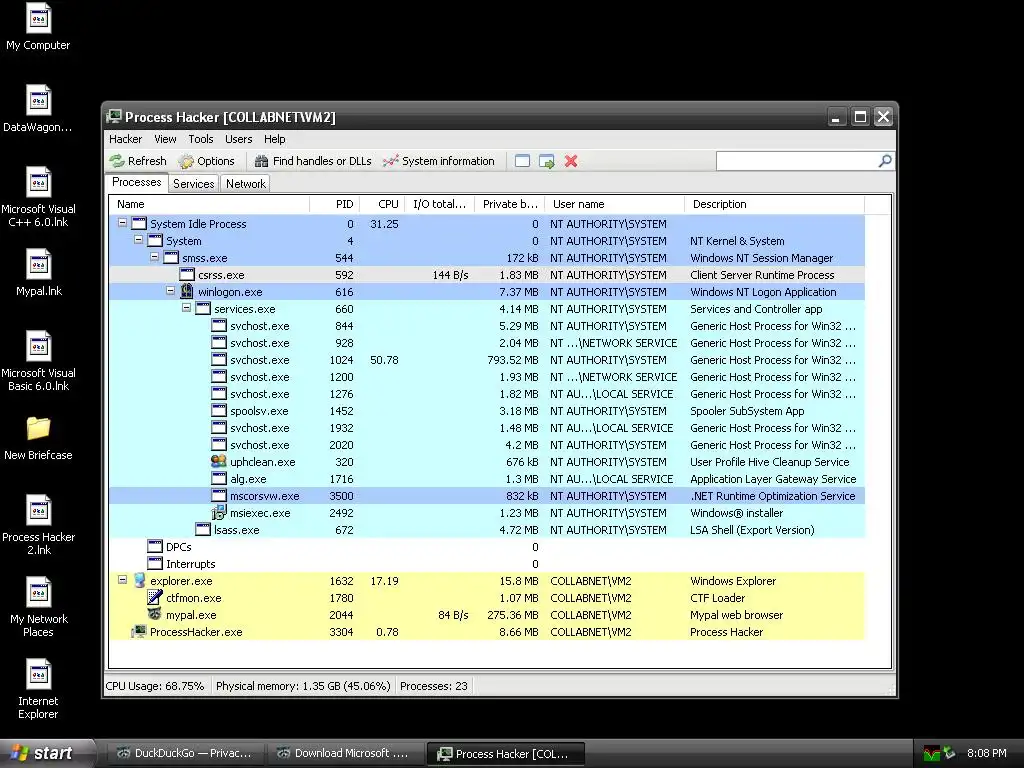
Task: Select svchost.exe with PID 1024
Action: tap(487, 360)
